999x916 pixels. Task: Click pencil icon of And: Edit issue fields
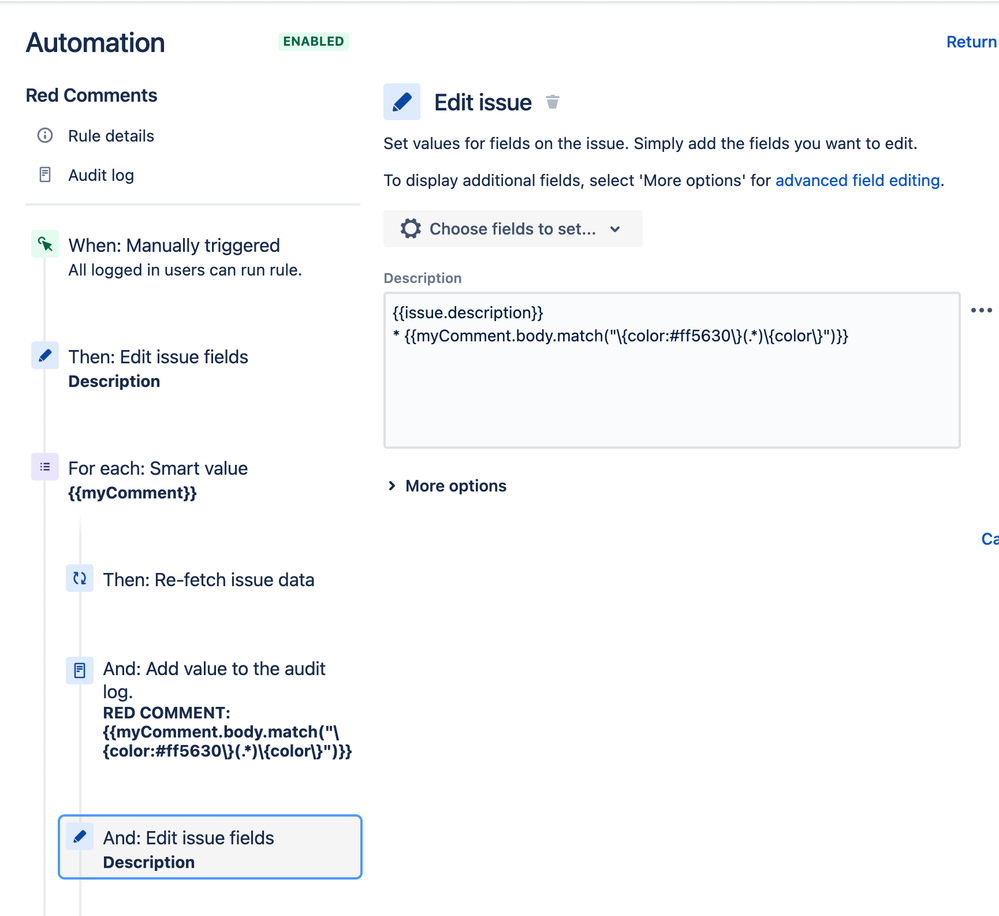(x=80, y=836)
